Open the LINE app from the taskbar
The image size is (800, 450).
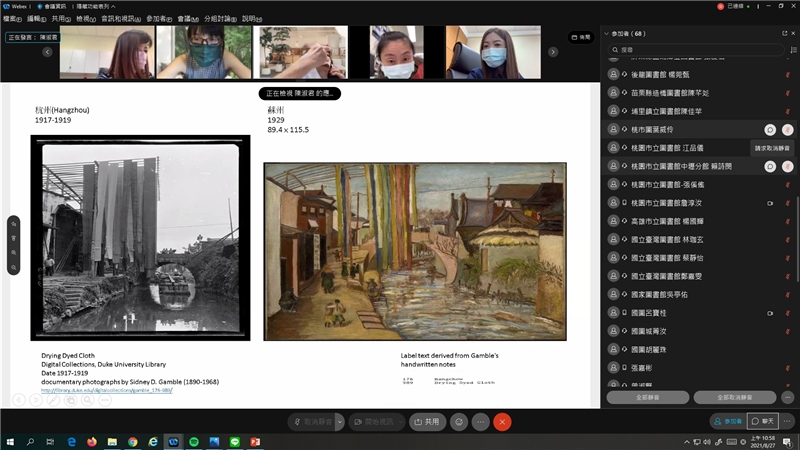pos(235,442)
